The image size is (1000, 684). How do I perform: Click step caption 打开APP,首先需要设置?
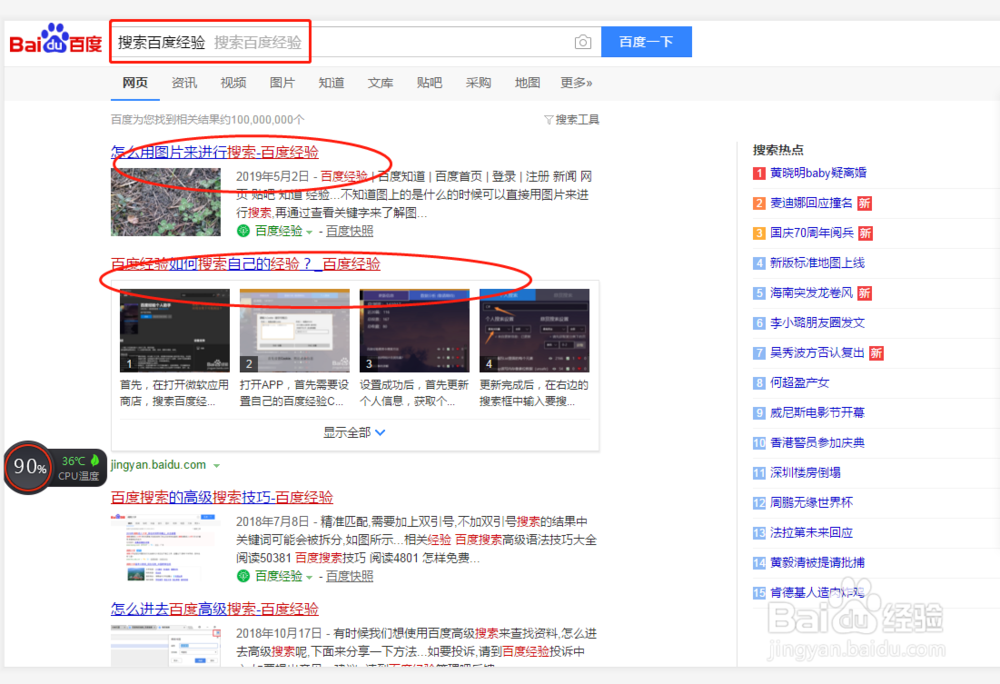(x=295, y=393)
